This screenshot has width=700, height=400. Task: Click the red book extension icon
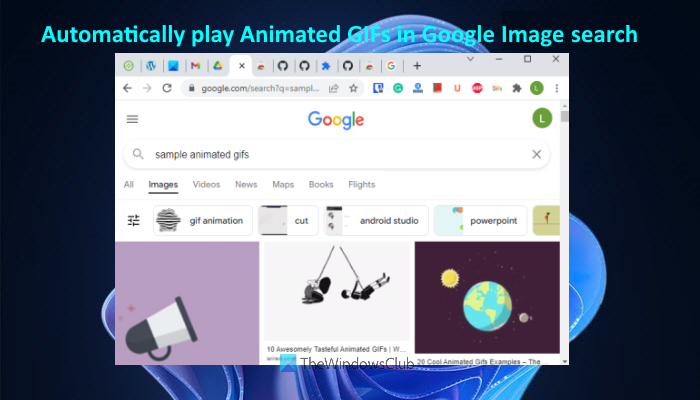click(438, 88)
